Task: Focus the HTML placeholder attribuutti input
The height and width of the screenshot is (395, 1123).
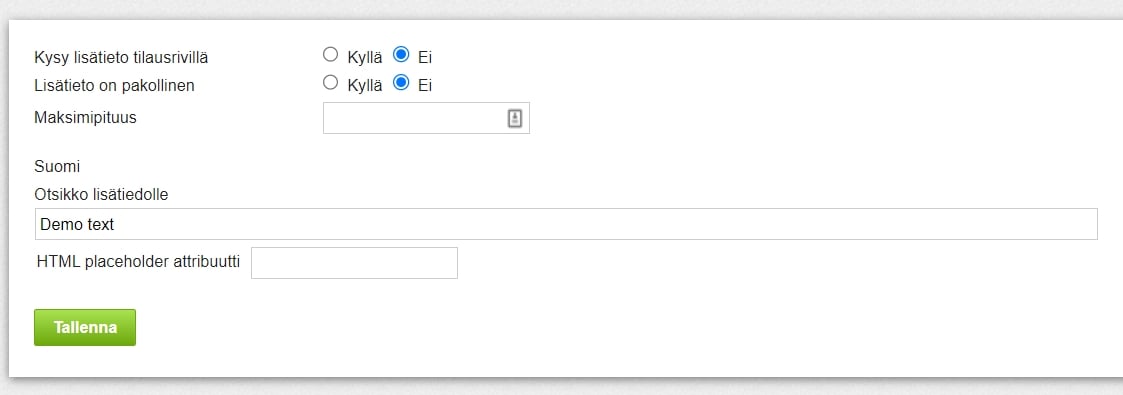Action: coord(354,263)
